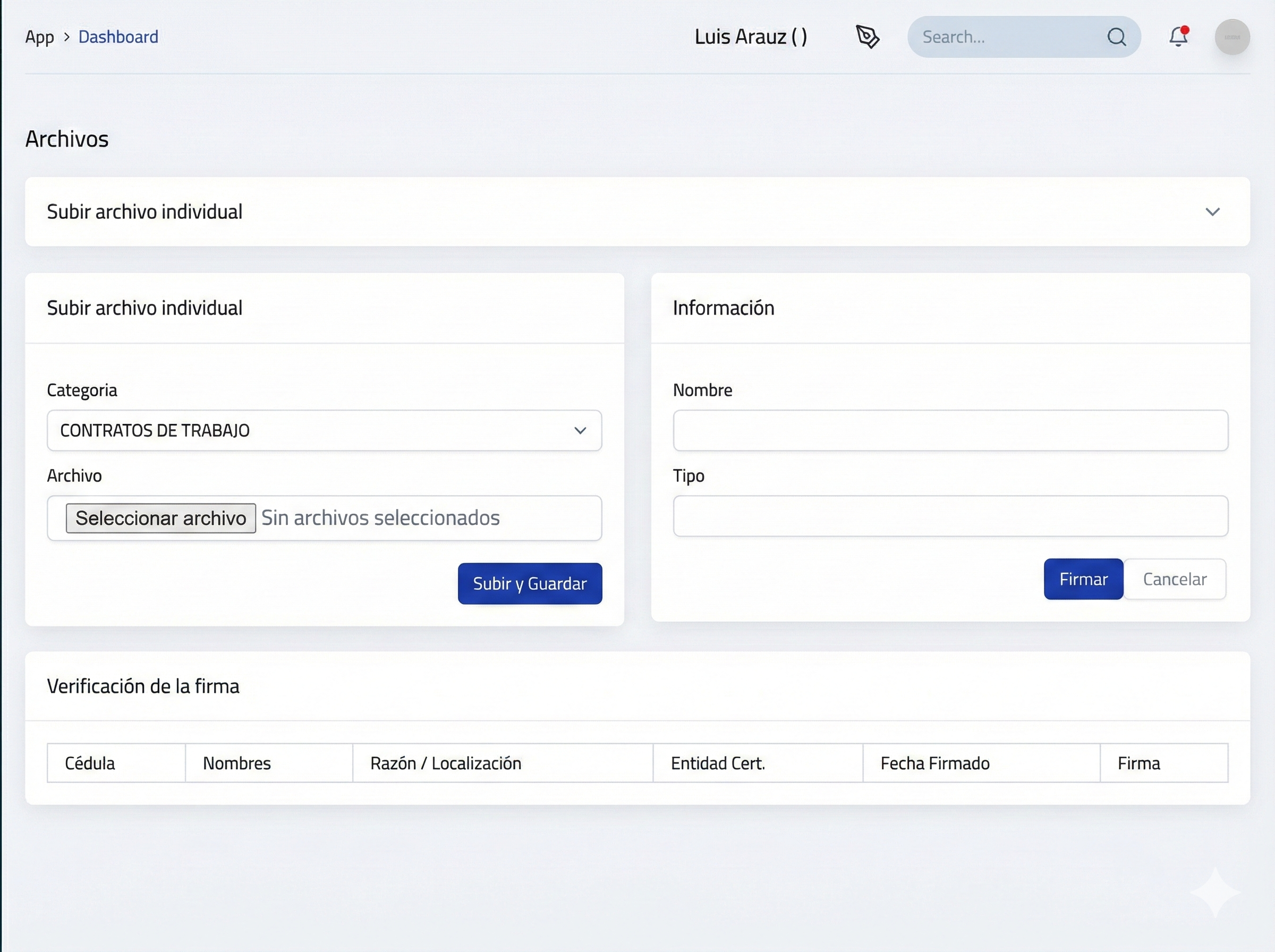Viewport: 1275px width, 952px height.
Task: Click the Categoria dropdown arrow
Action: 580,430
